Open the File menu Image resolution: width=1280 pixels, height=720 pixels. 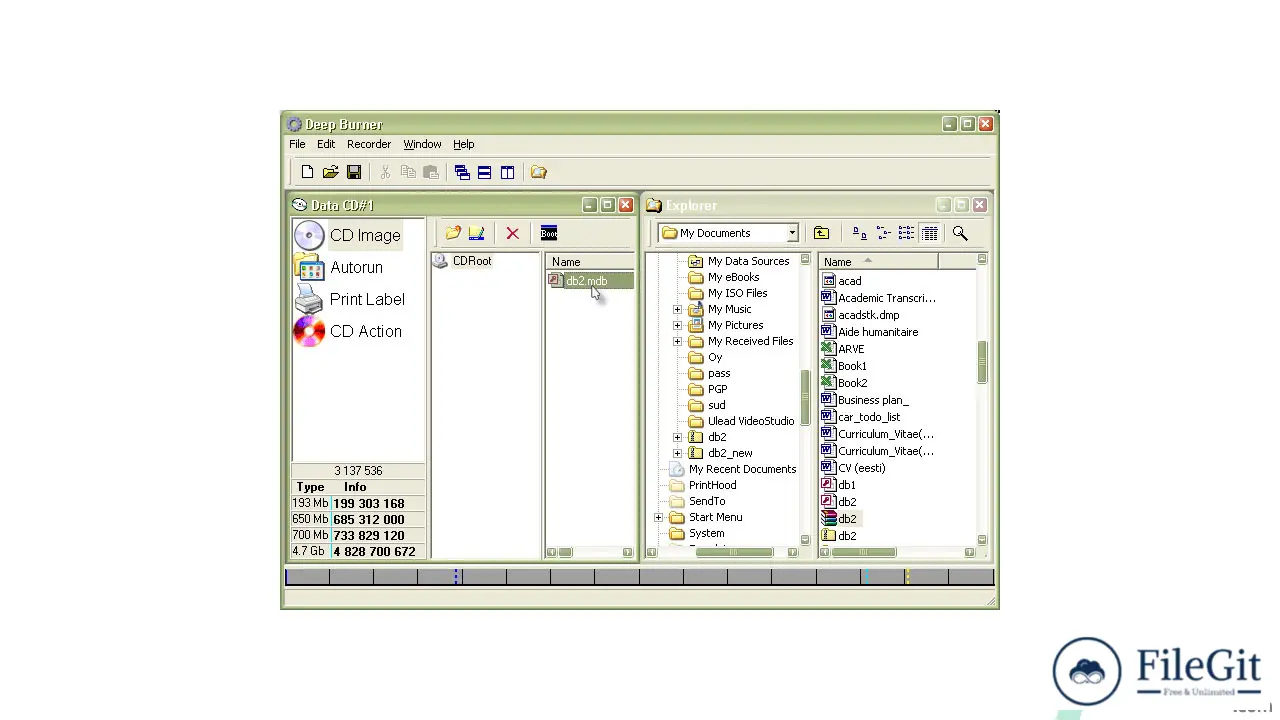[x=297, y=144]
